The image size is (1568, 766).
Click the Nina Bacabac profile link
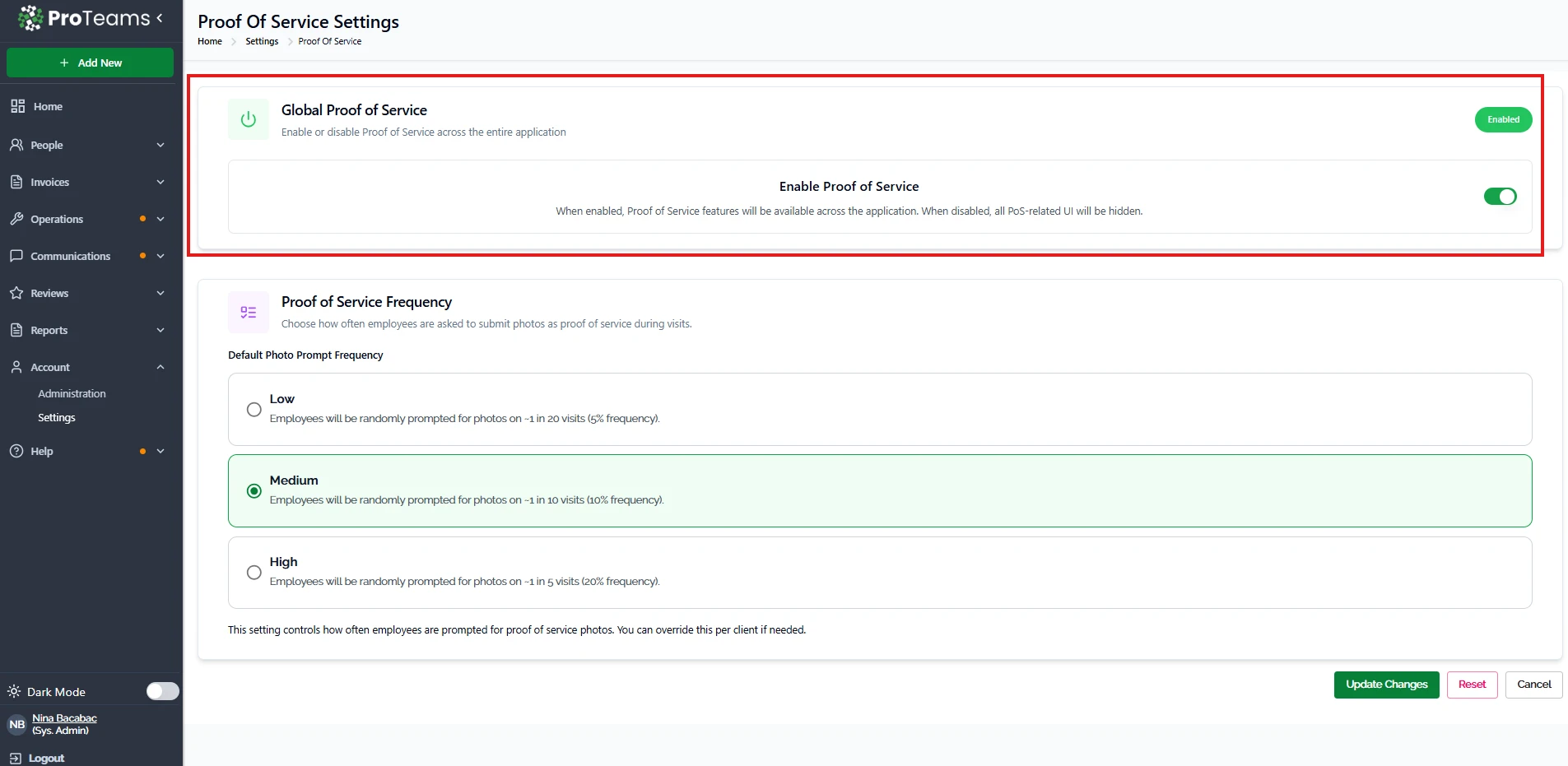click(64, 718)
